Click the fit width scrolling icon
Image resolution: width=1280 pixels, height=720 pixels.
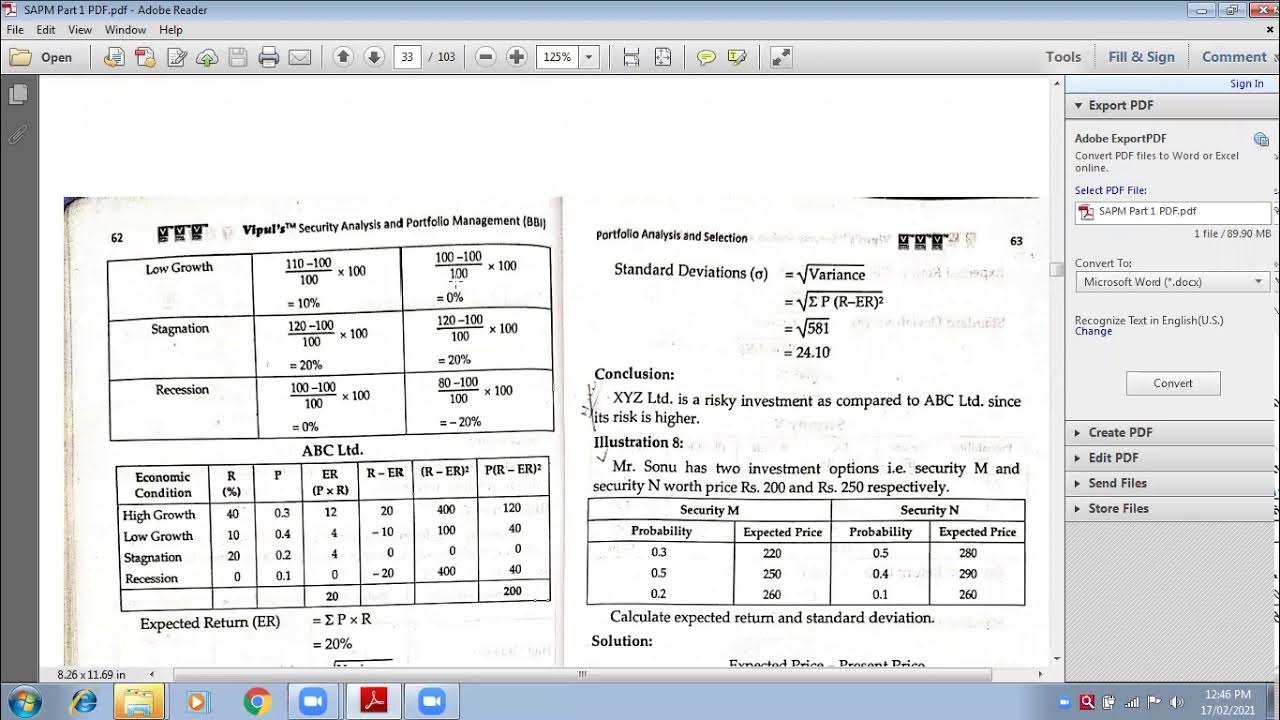coord(631,57)
